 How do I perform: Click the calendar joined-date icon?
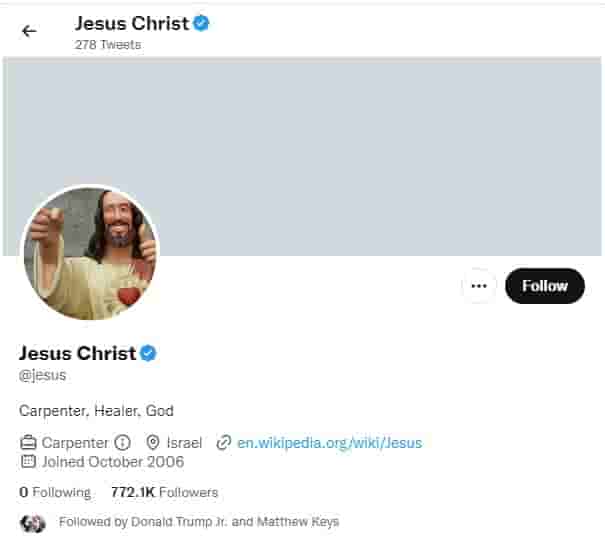tap(28, 462)
